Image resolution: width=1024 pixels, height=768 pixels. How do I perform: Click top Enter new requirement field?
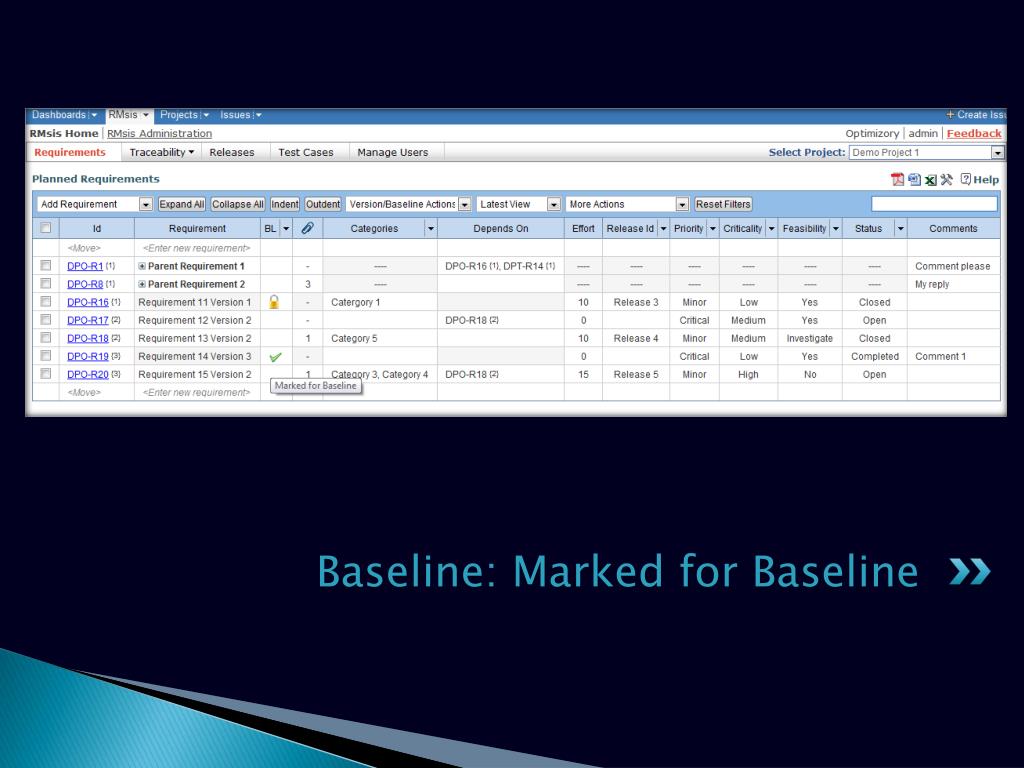coord(197,248)
